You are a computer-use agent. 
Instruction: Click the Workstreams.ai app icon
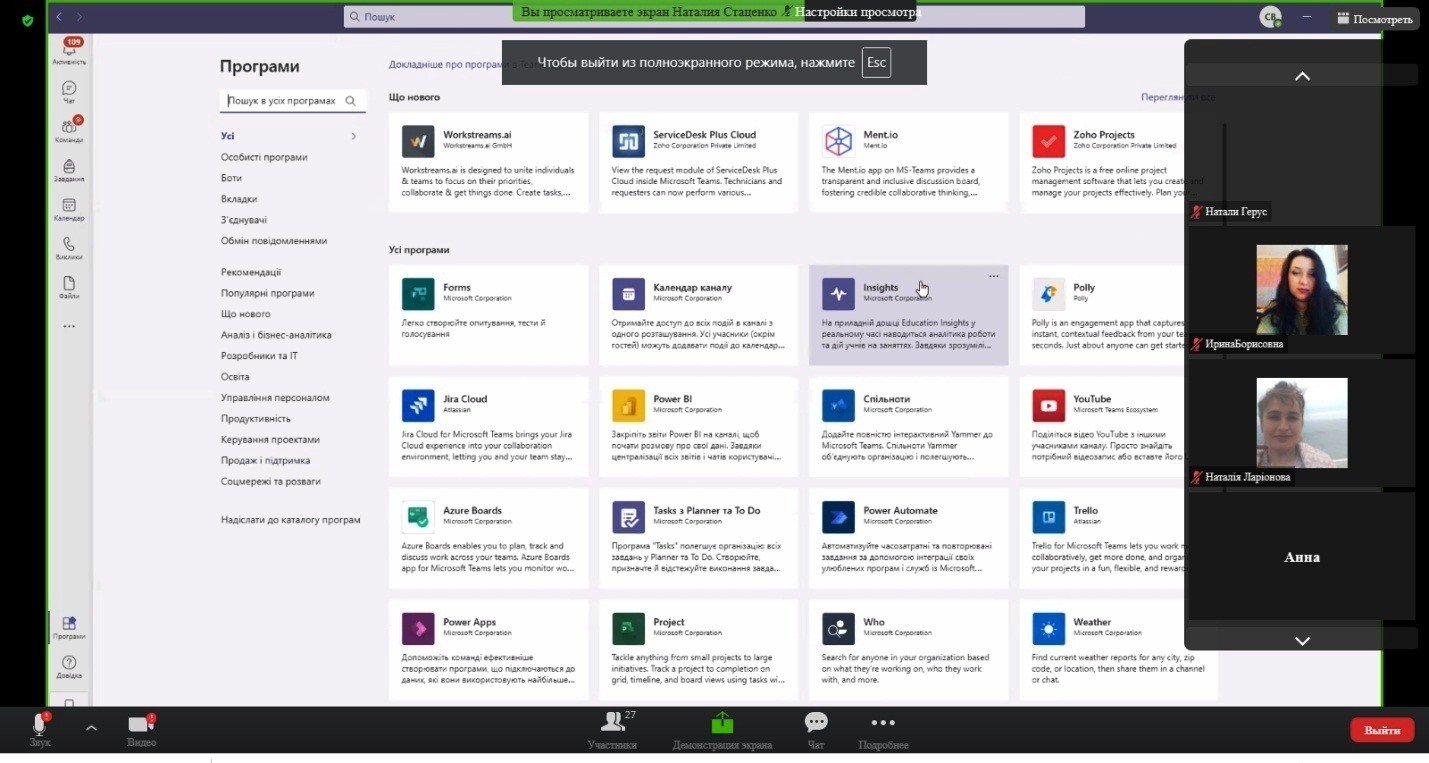coord(418,141)
